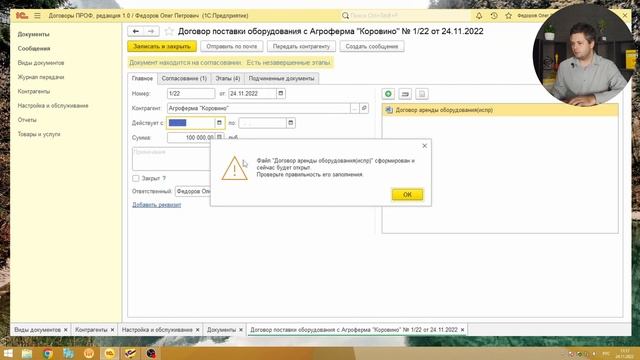Switch to the Согласование (1) tab

(x=184, y=78)
